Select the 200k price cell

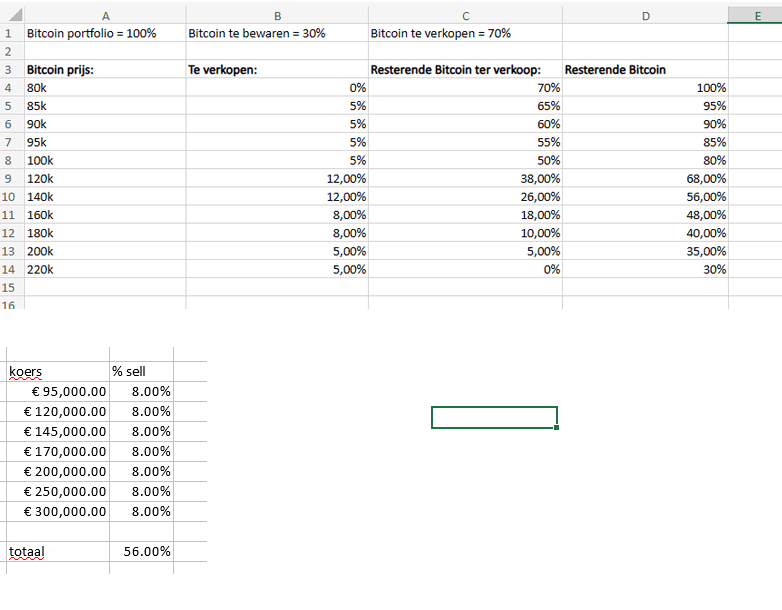[x=105, y=251]
